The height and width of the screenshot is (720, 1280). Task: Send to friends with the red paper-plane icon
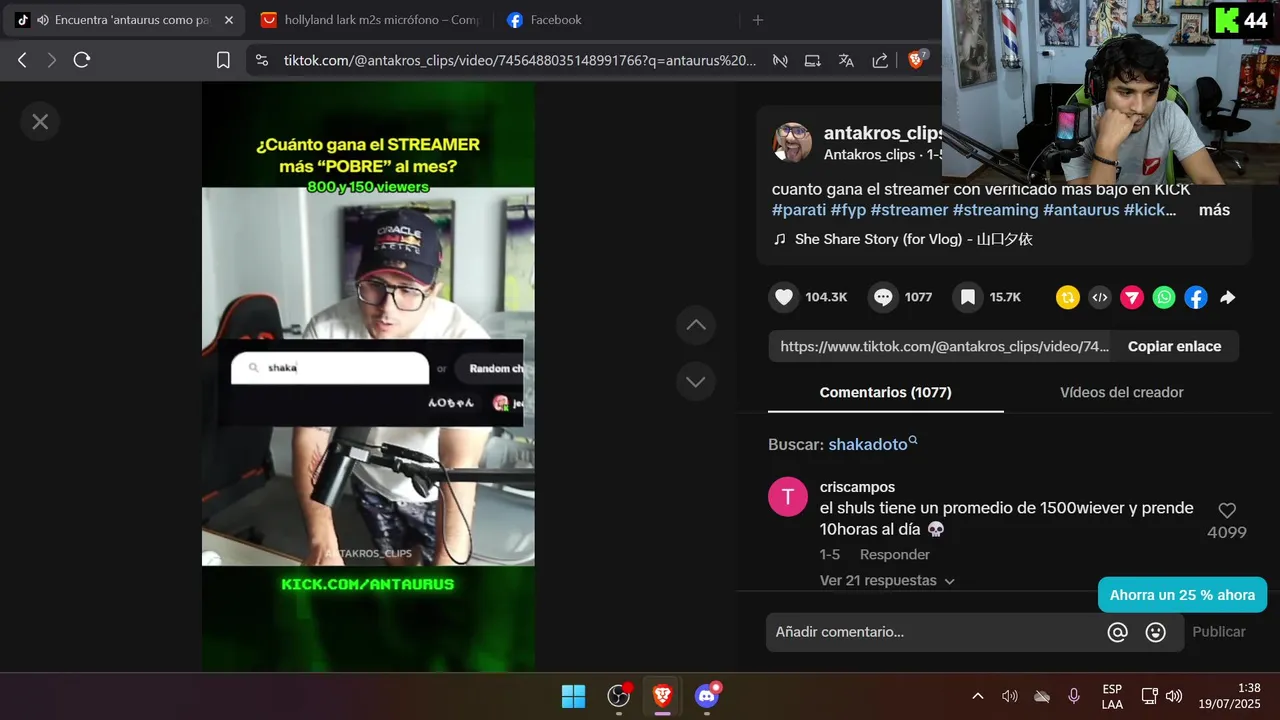click(1132, 297)
